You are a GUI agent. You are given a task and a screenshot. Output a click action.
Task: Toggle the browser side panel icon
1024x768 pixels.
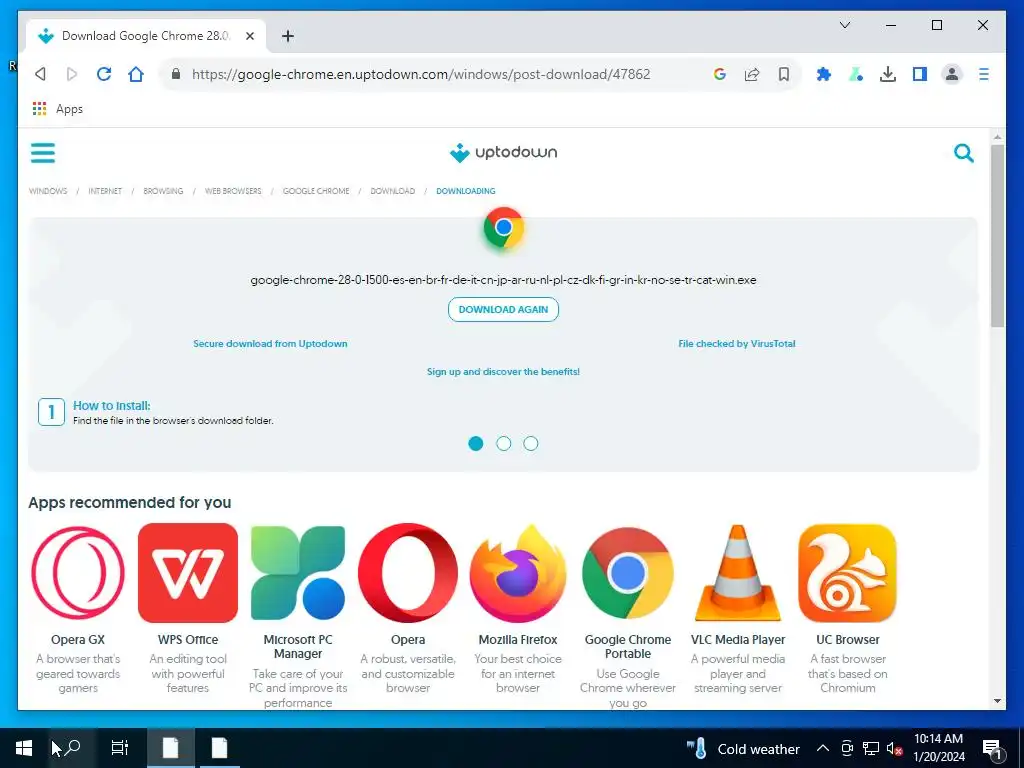click(920, 74)
